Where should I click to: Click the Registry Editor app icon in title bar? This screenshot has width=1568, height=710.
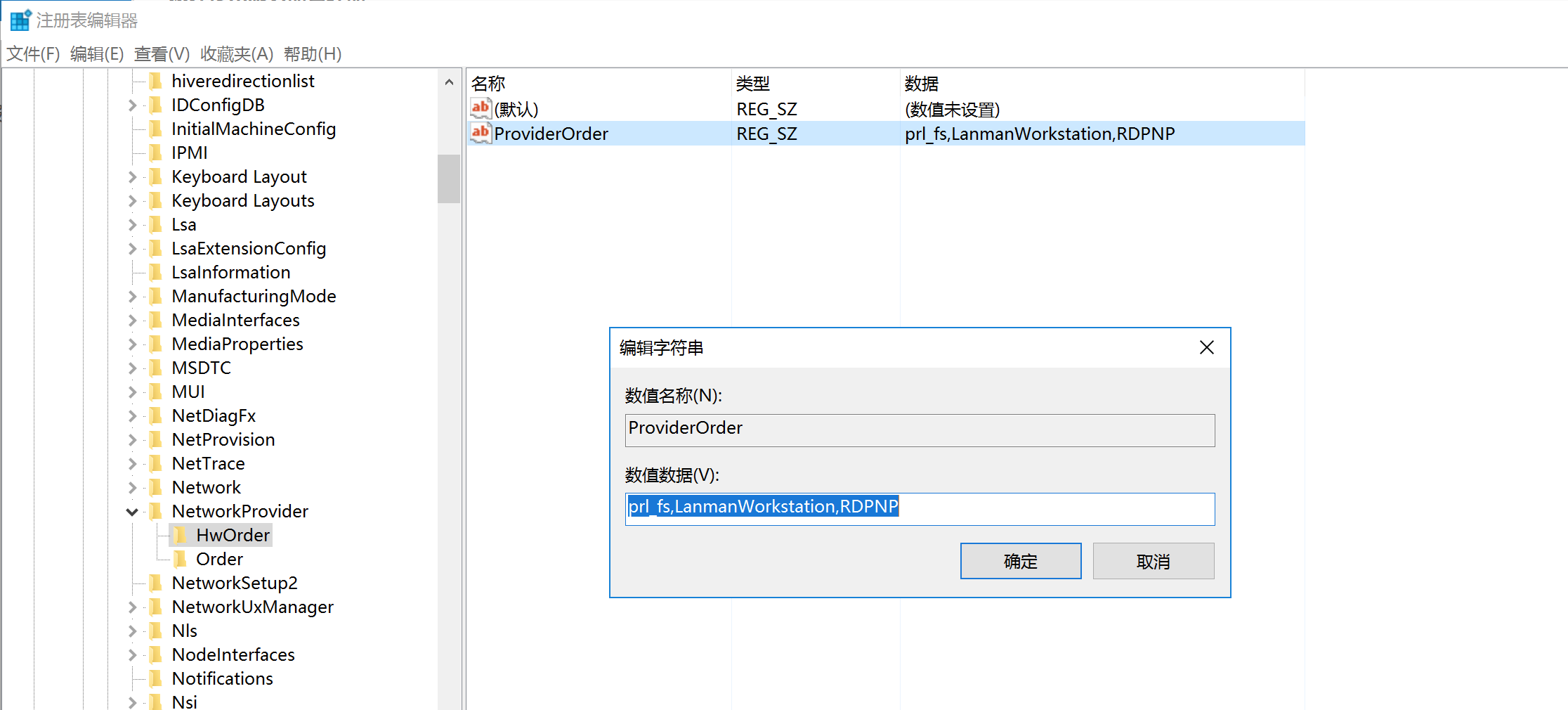click(20, 20)
